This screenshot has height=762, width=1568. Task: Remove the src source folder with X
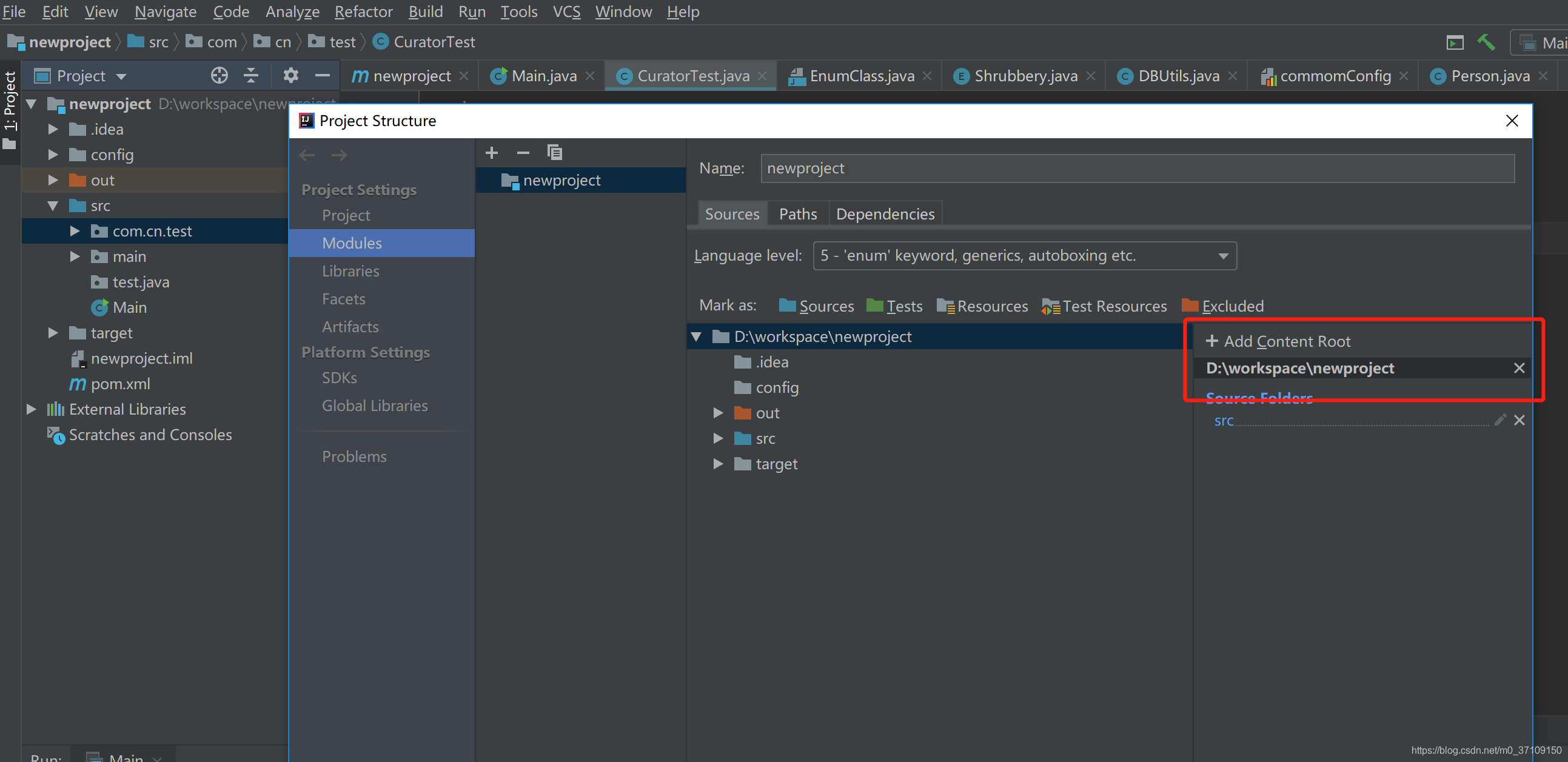tap(1519, 420)
